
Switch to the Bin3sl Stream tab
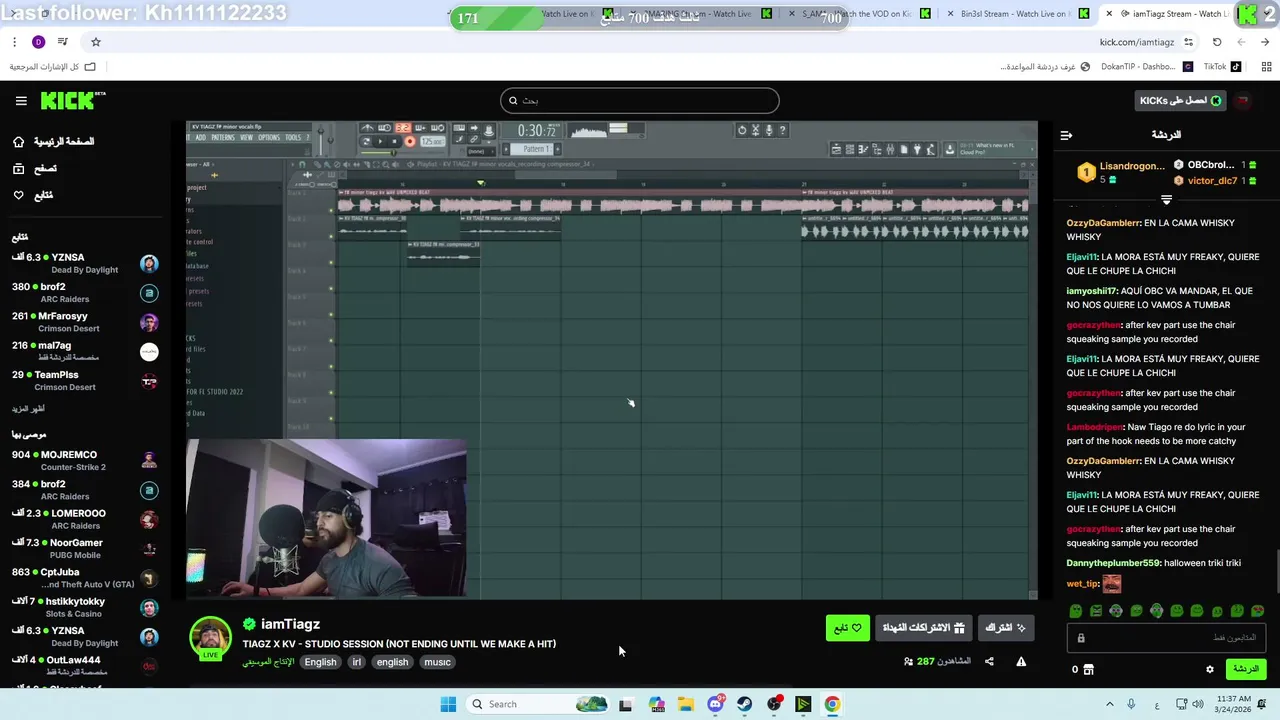(x=1016, y=14)
